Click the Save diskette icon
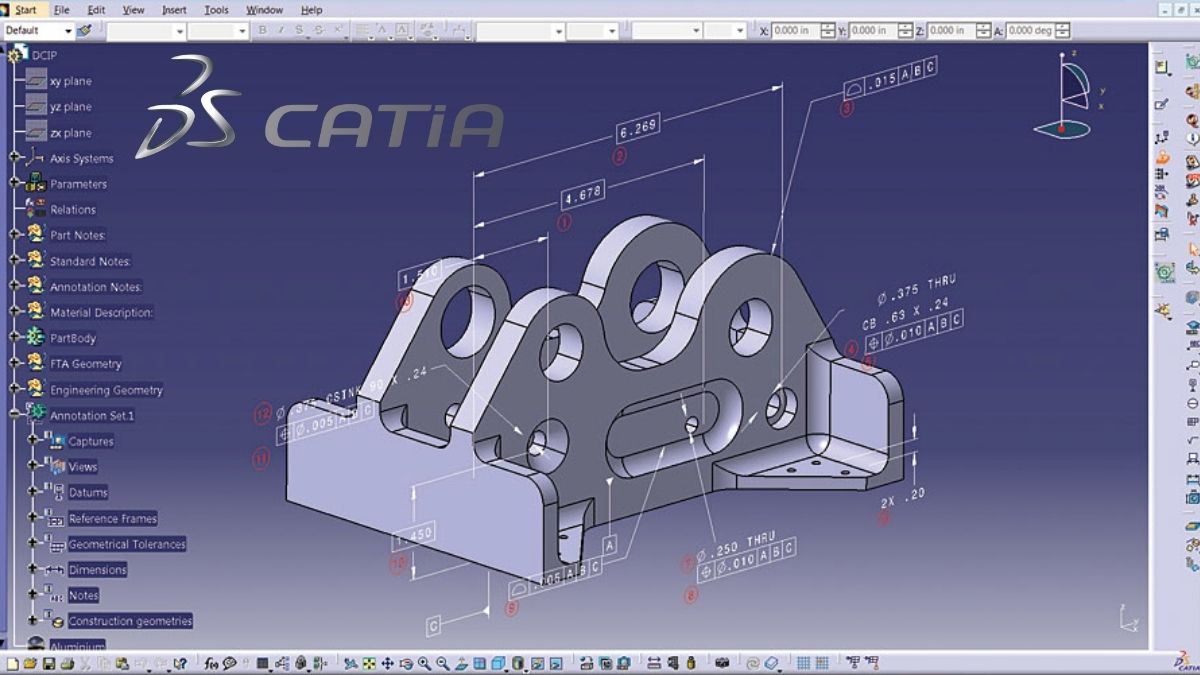This screenshot has width=1200, height=675. pos(49,663)
